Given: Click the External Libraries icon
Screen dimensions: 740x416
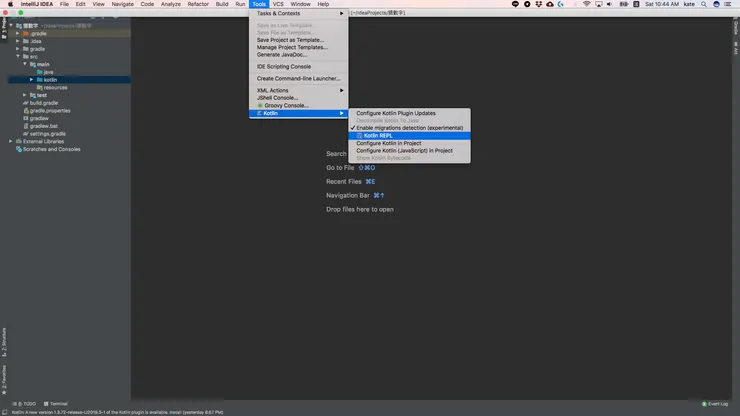Looking at the screenshot, I should [x=19, y=141].
